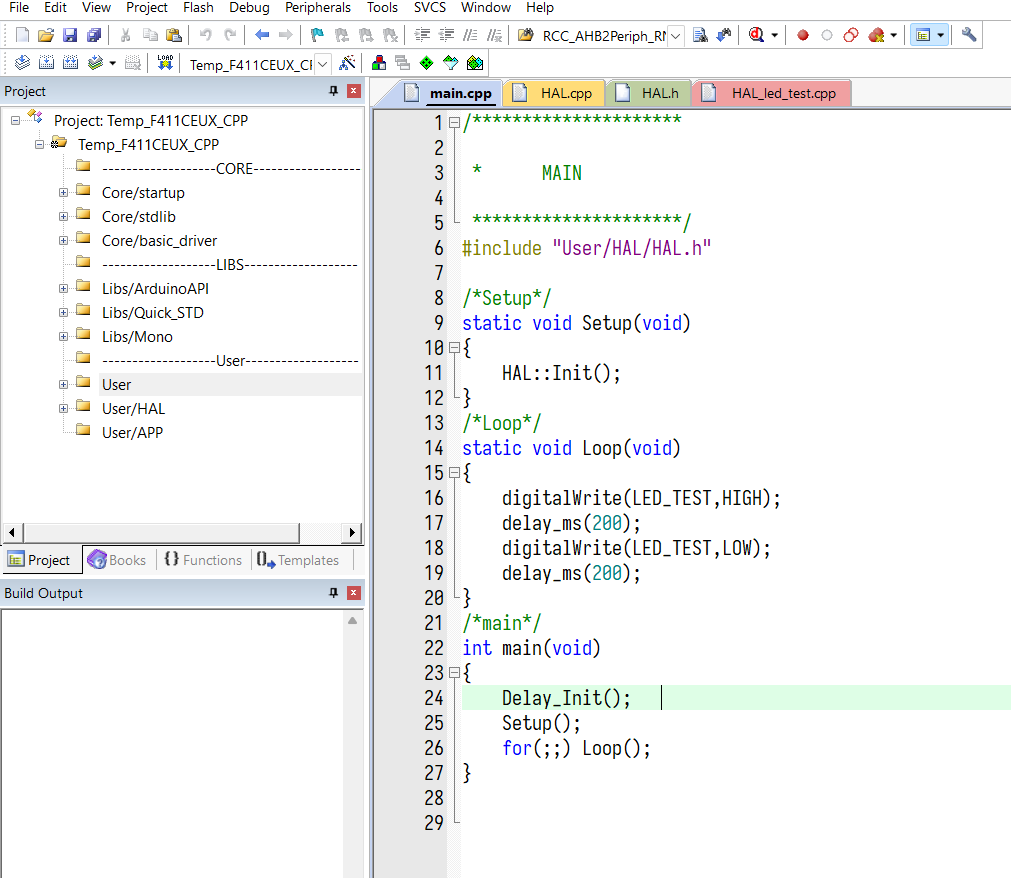
Task: Click the Manage Project Items icon
Action: (379, 63)
